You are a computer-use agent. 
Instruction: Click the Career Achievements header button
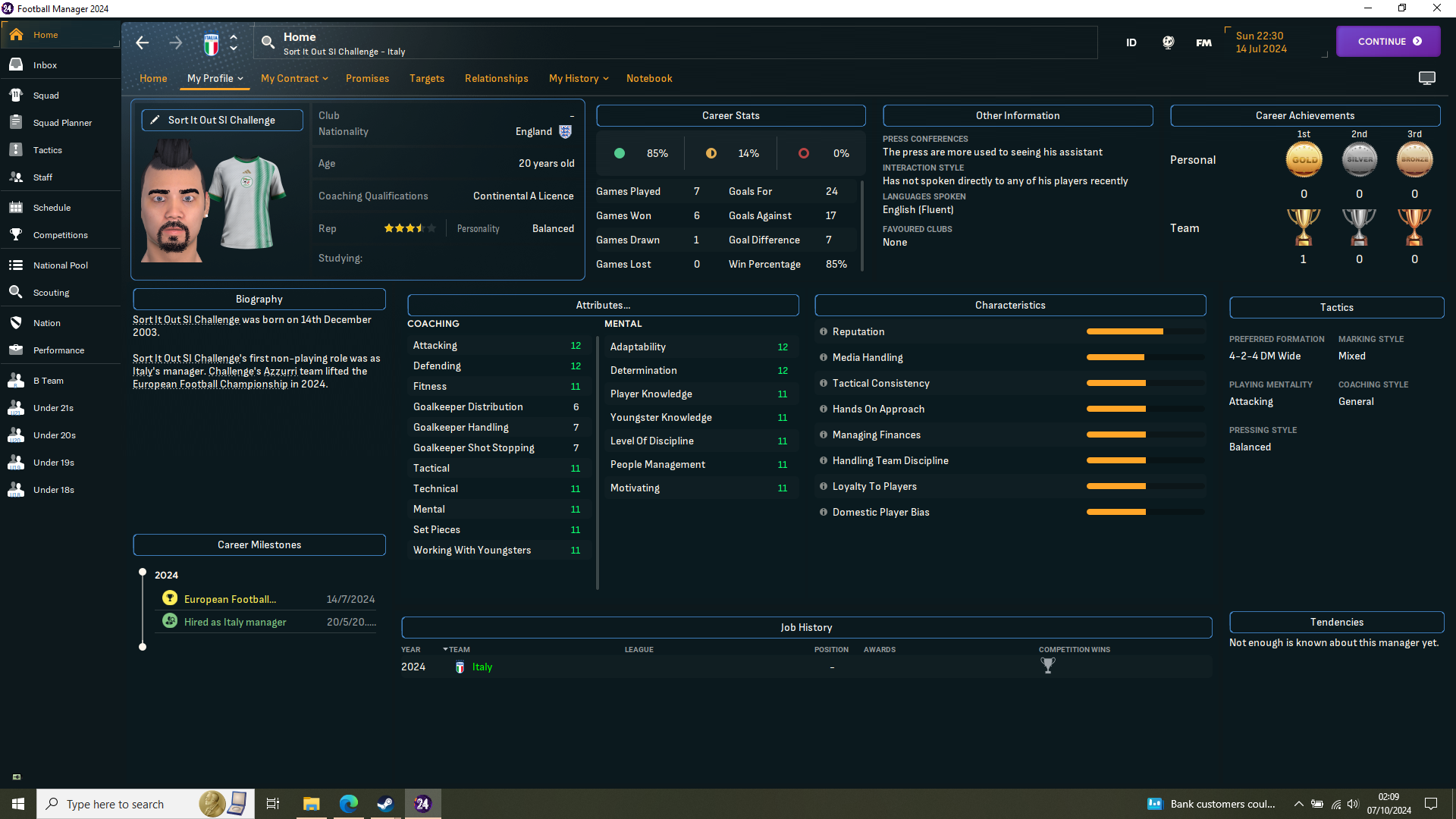point(1304,116)
